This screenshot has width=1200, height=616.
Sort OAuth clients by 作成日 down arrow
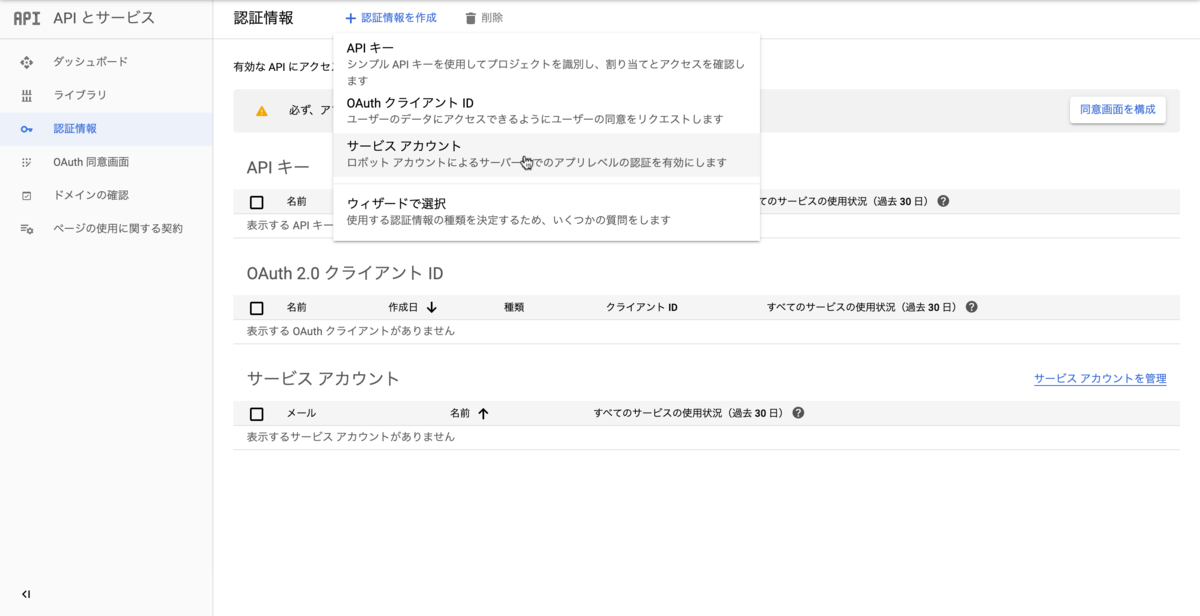pyautogui.click(x=432, y=307)
